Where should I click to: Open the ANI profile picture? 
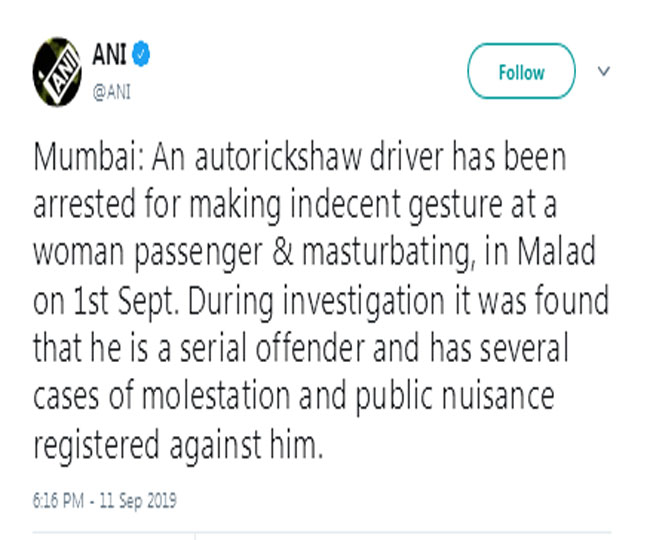coord(57,72)
